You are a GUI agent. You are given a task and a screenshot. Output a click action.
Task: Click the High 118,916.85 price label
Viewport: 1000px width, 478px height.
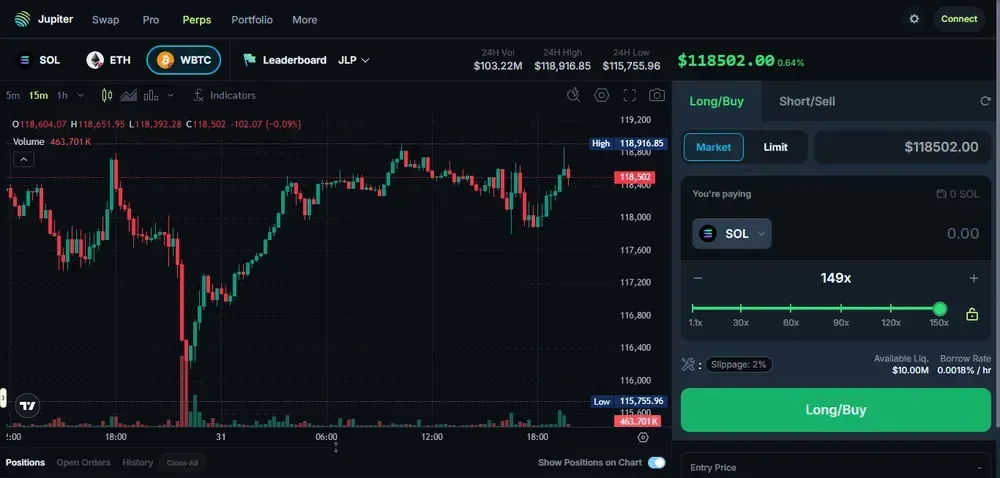coord(629,143)
